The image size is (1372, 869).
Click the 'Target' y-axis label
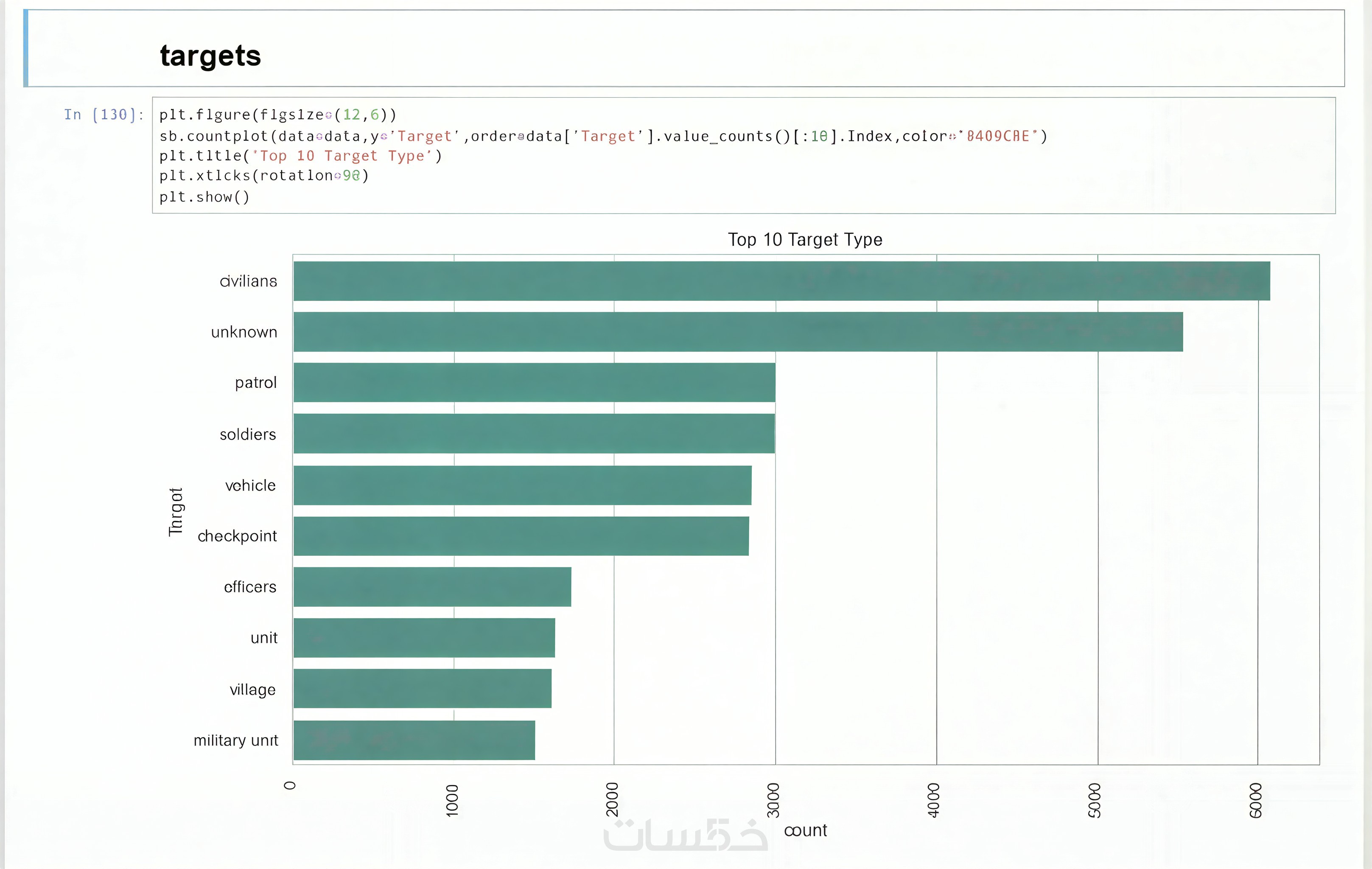click(x=176, y=511)
